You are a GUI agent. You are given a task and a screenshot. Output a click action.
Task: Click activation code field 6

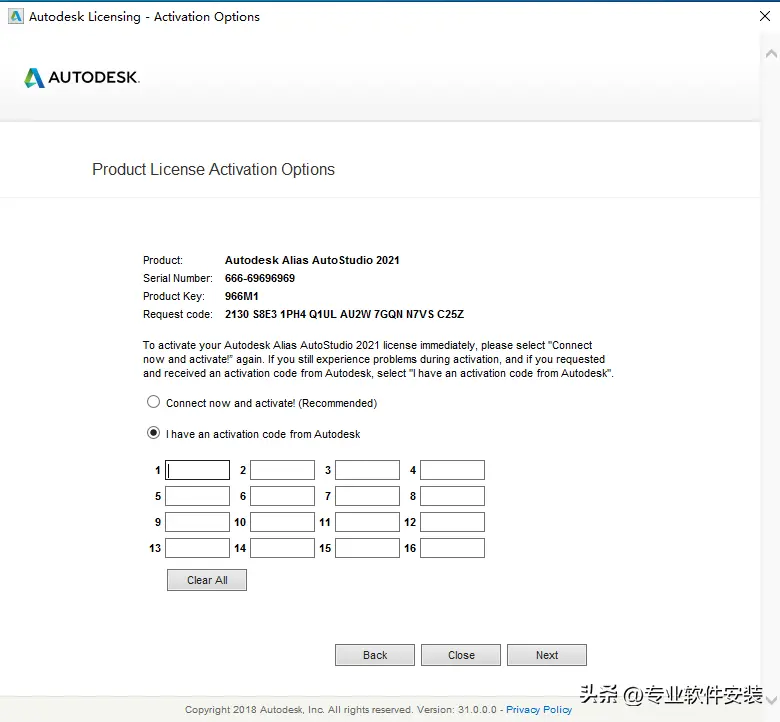tap(283, 496)
